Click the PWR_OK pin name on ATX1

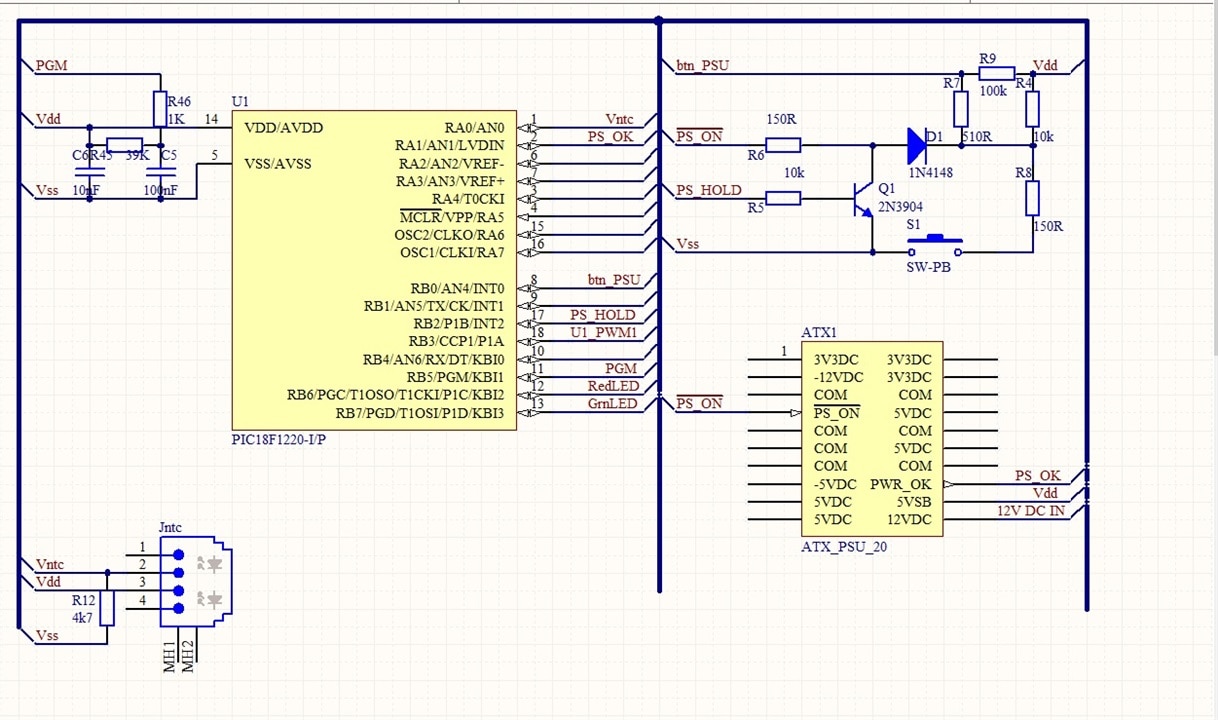pyautogui.click(x=901, y=484)
